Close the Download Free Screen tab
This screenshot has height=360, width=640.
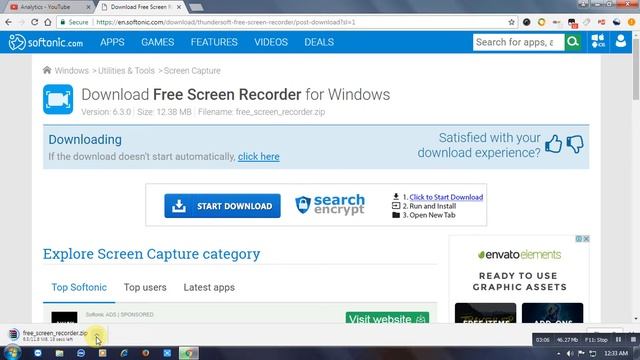179,7
